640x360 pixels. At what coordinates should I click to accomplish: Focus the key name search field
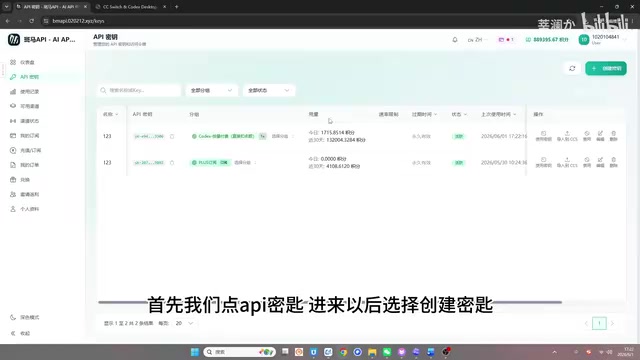(x=139, y=90)
